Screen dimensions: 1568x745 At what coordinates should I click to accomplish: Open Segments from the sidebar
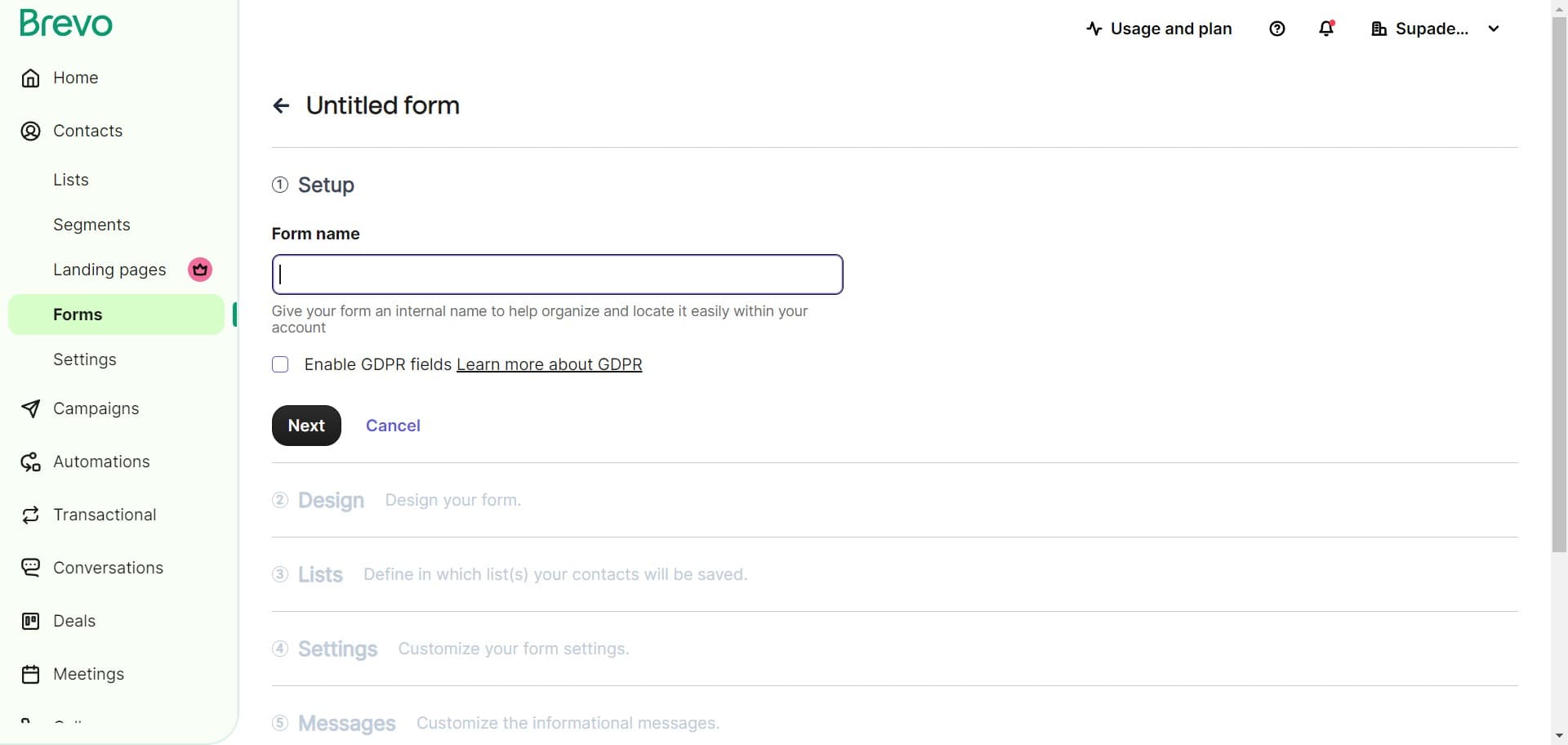(x=91, y=225)
